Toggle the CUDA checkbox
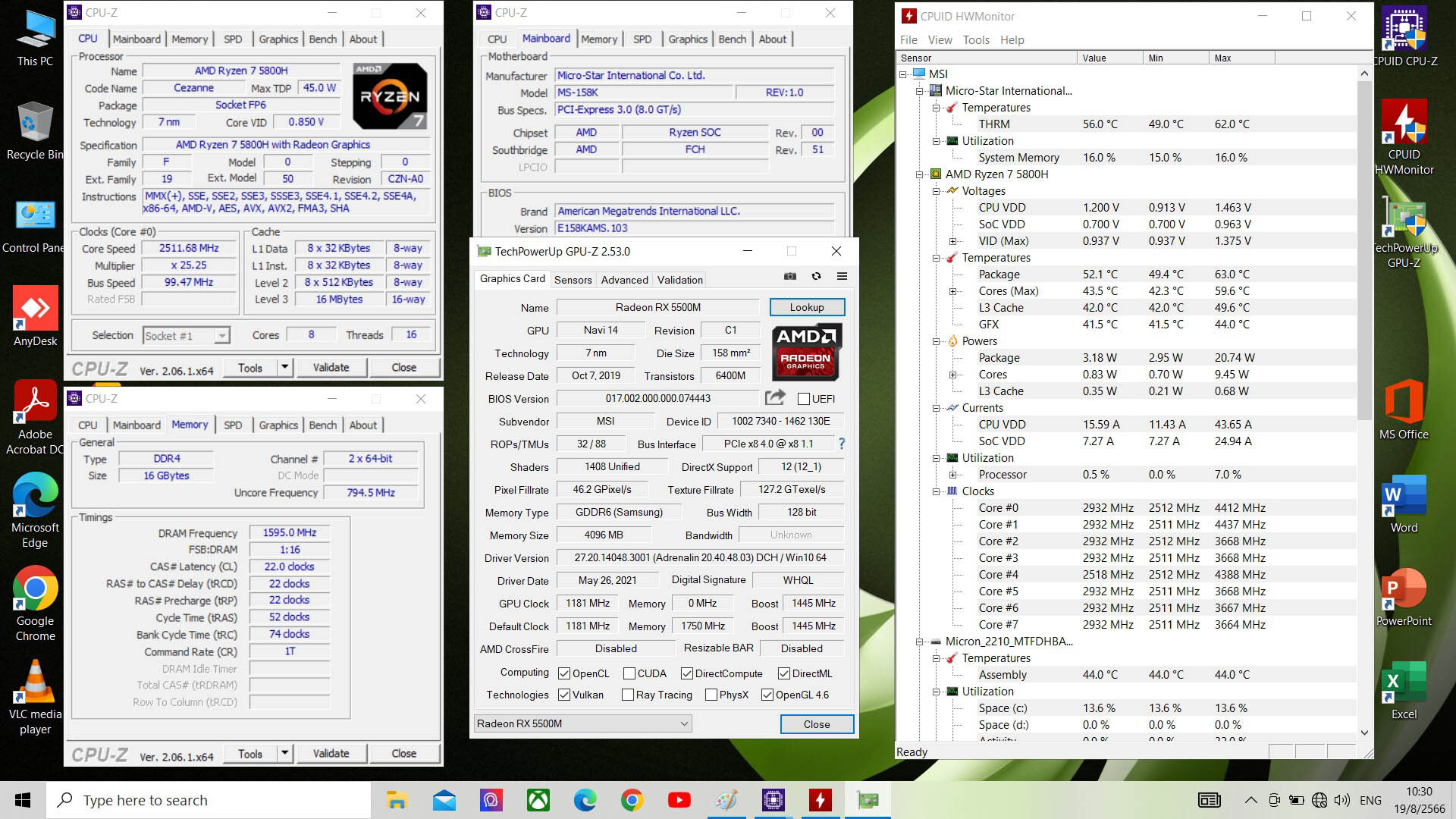The height and width of the screenshot is (819, 1456). [629, 673]
